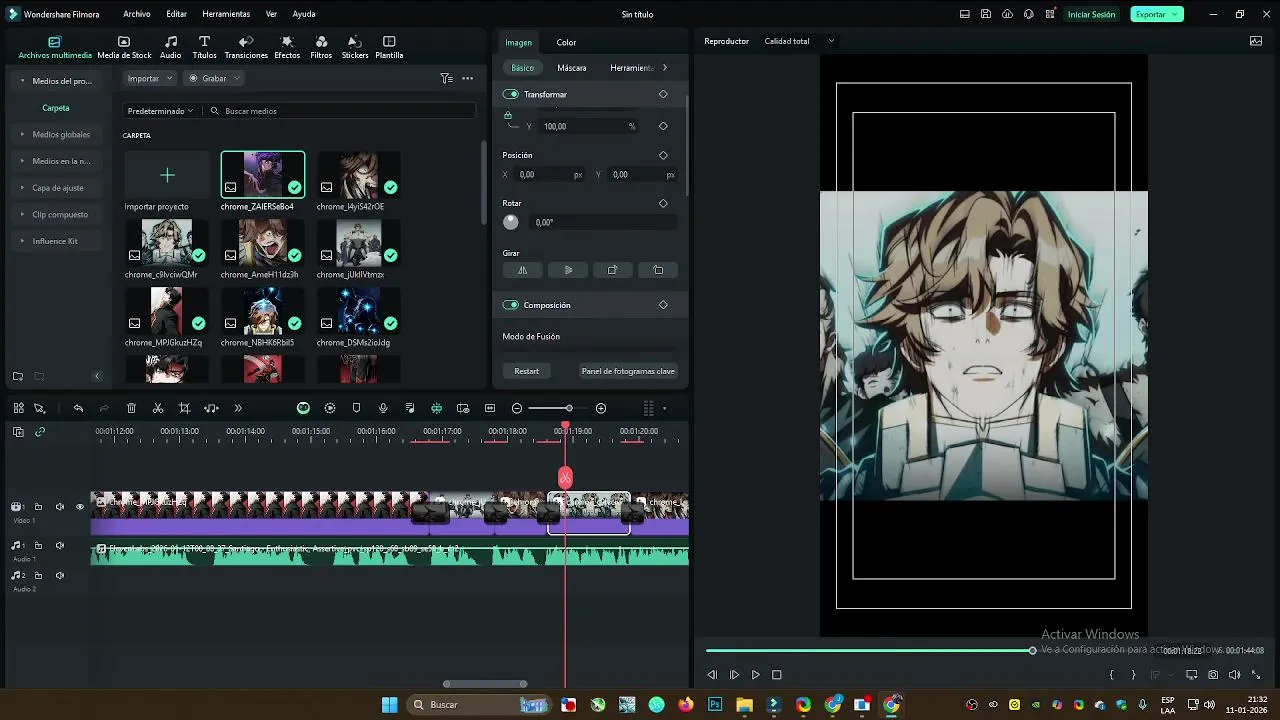This screenshot has width=1280, height=720.
Task: Select the crop tool in timeline toolbar
Action: tap(184, 408)
